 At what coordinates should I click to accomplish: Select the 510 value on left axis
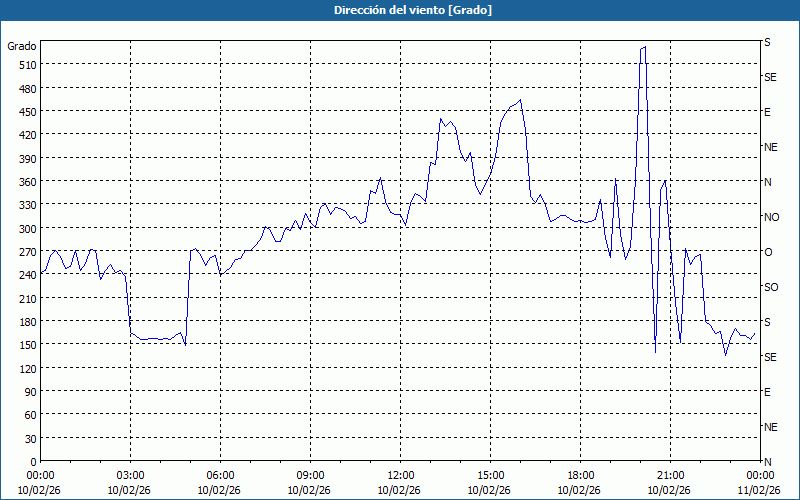(x=26, y=65)
